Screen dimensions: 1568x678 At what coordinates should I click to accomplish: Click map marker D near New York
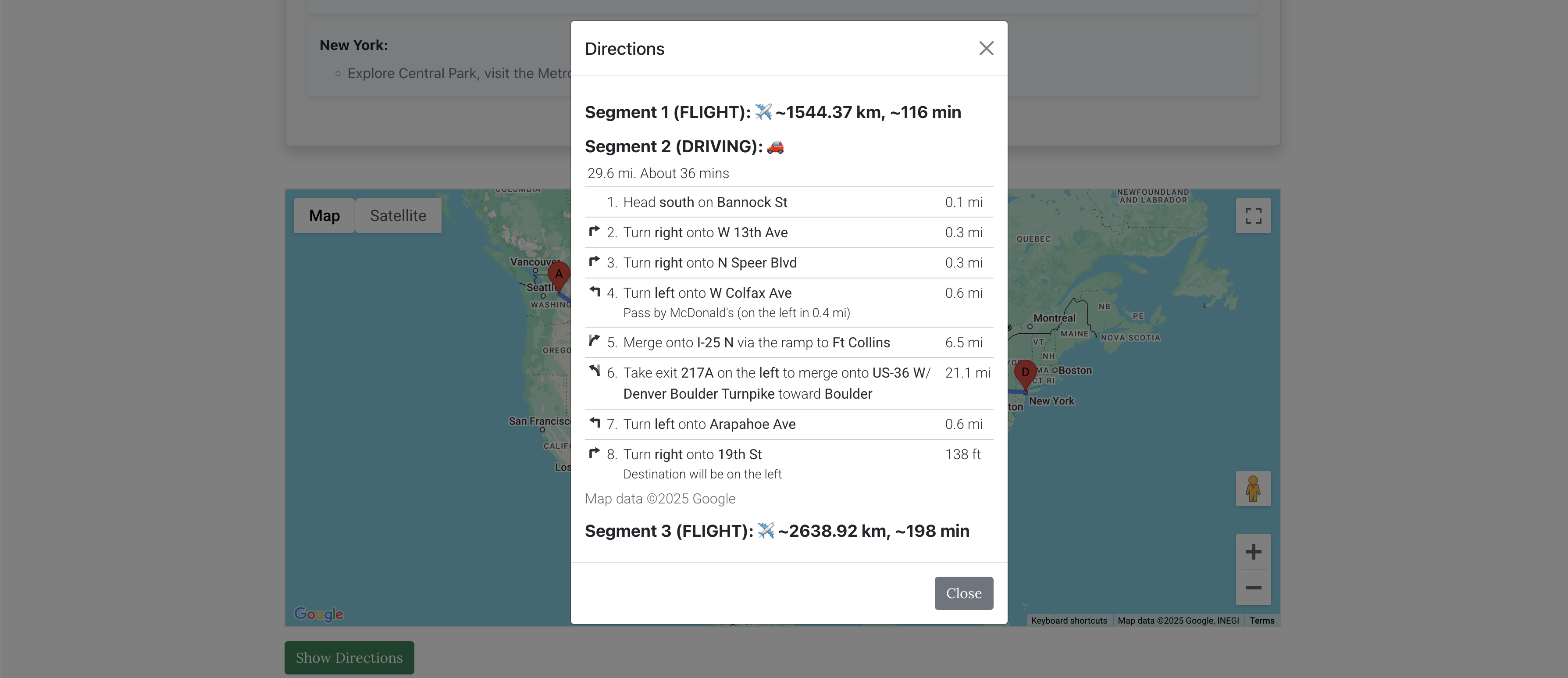(x=1025, y=372)
